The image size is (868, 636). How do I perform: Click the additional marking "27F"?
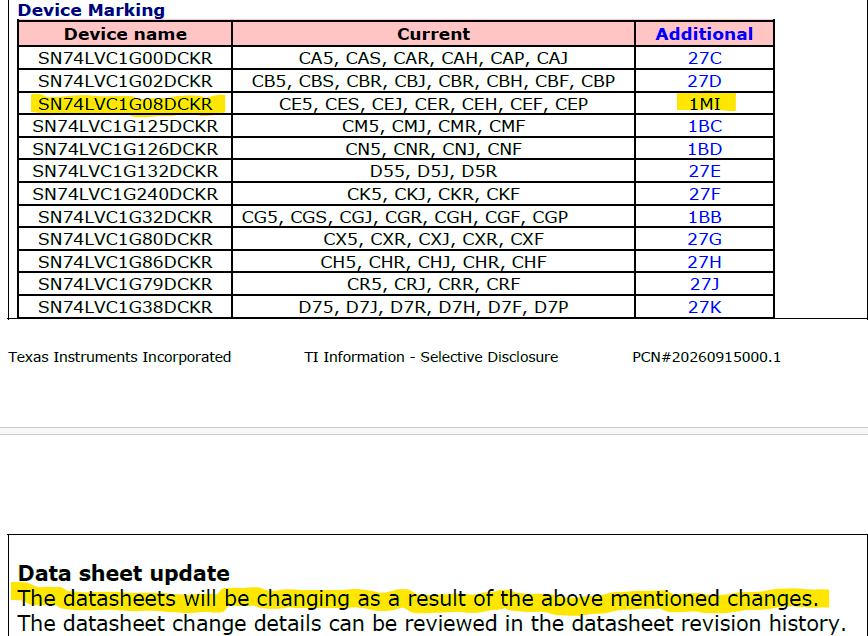coord(705,194)
